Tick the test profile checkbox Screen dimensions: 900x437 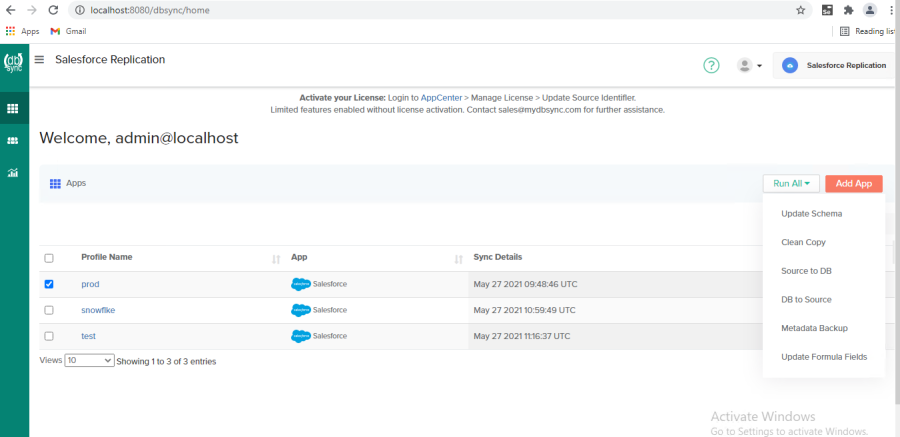tap(49, 336)
